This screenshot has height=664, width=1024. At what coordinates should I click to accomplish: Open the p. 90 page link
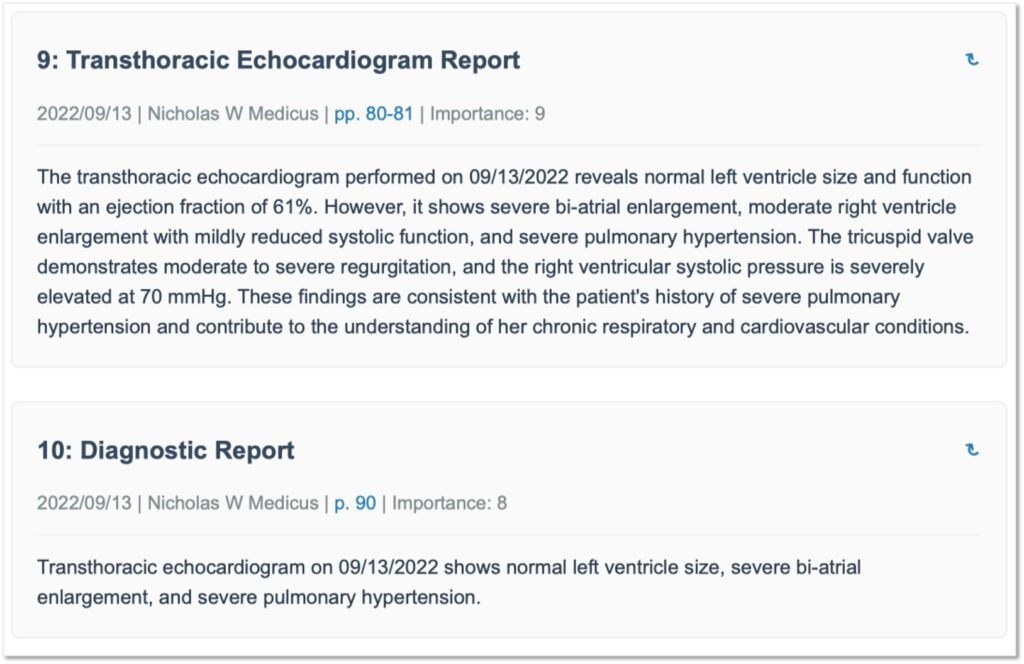tap(355, 503)
